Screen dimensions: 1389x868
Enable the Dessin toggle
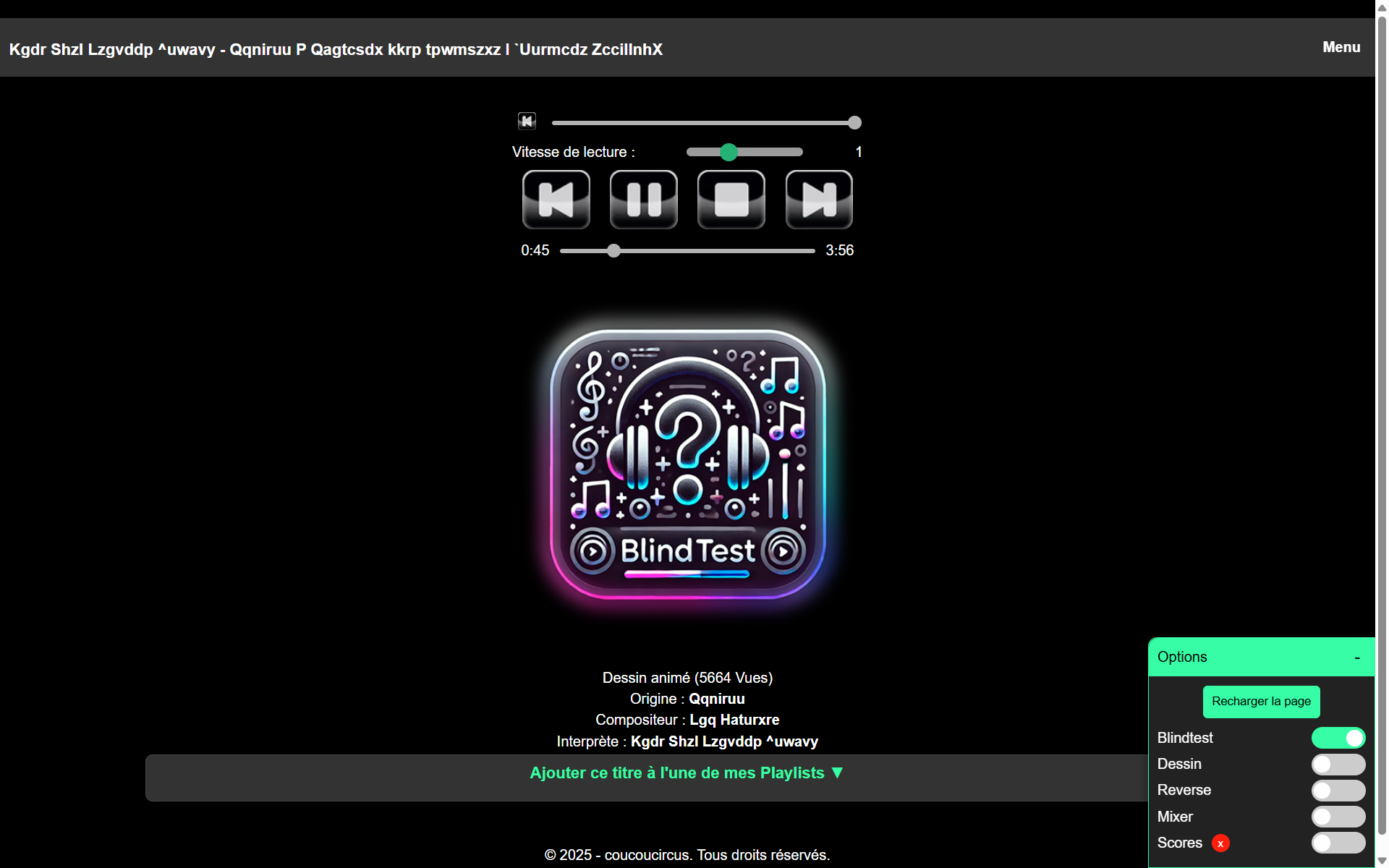1338,765
